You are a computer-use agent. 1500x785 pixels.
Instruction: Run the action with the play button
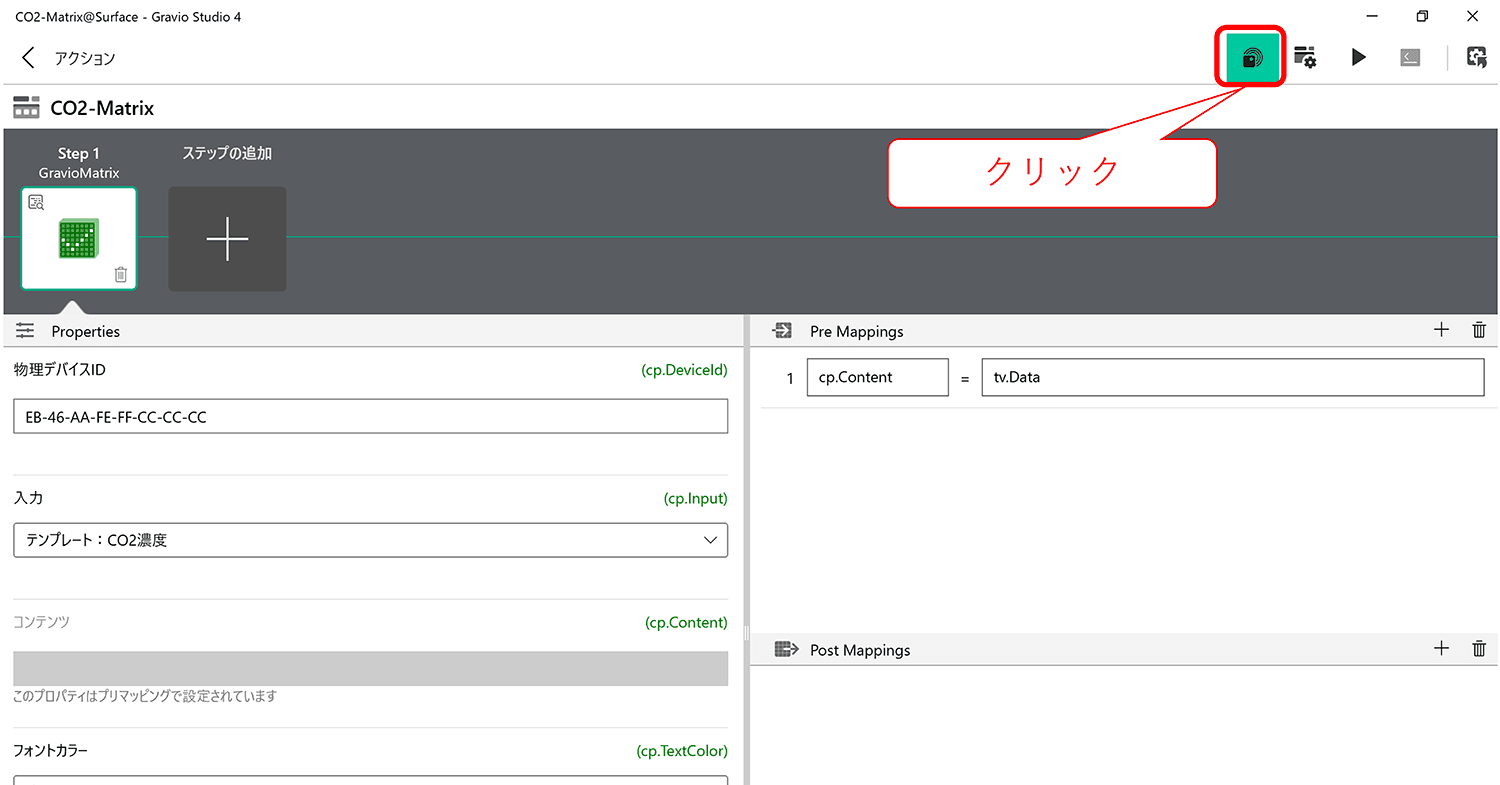click(x=1358, y=57)
